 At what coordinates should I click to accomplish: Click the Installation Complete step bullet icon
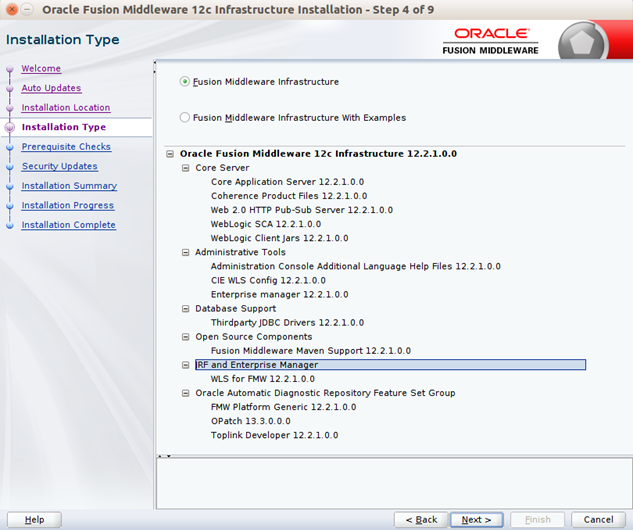tap(10, 225)
